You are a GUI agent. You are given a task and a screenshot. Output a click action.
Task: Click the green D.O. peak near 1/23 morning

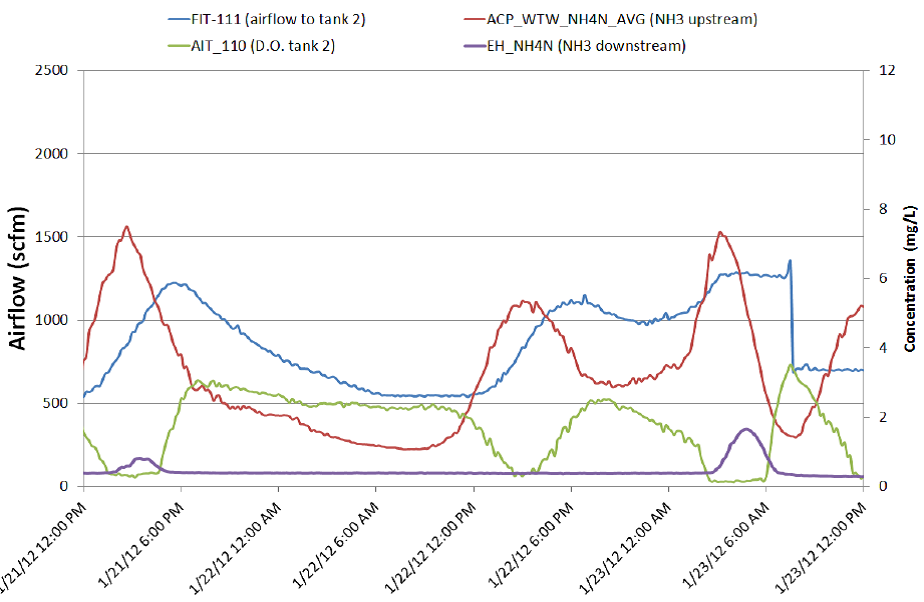(x=791, y=365)
